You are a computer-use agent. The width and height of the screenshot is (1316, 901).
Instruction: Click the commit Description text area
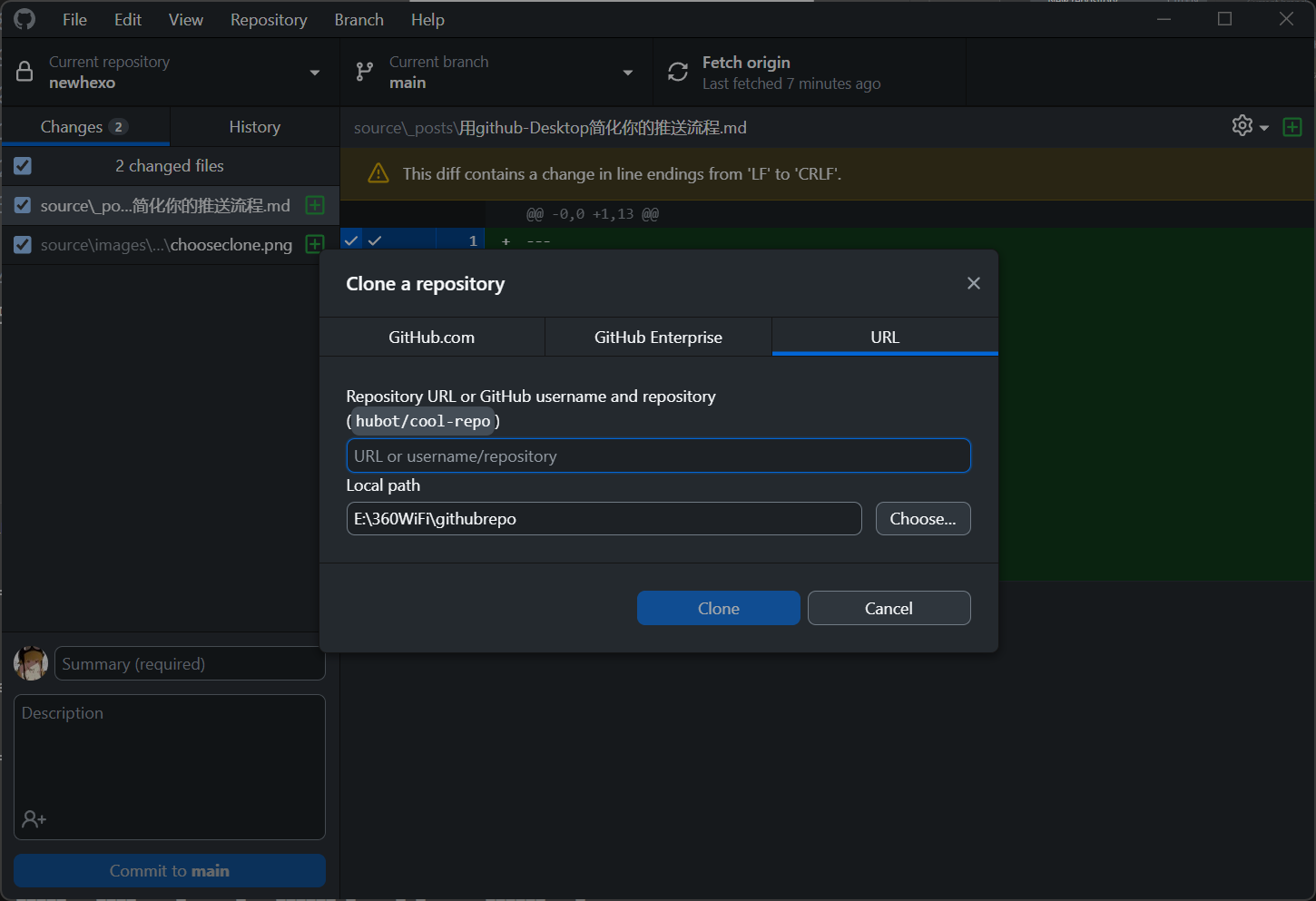click(x=170, y=767)
